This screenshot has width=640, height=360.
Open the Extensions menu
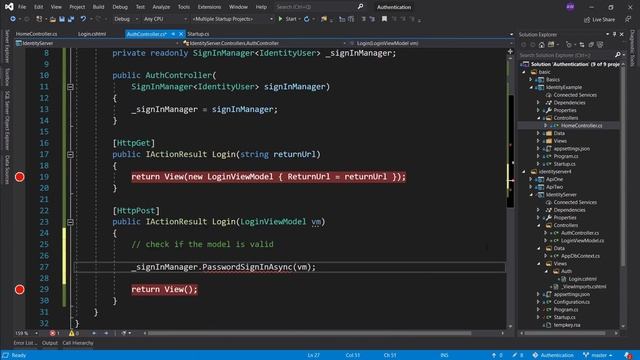(x=209, y=7)
